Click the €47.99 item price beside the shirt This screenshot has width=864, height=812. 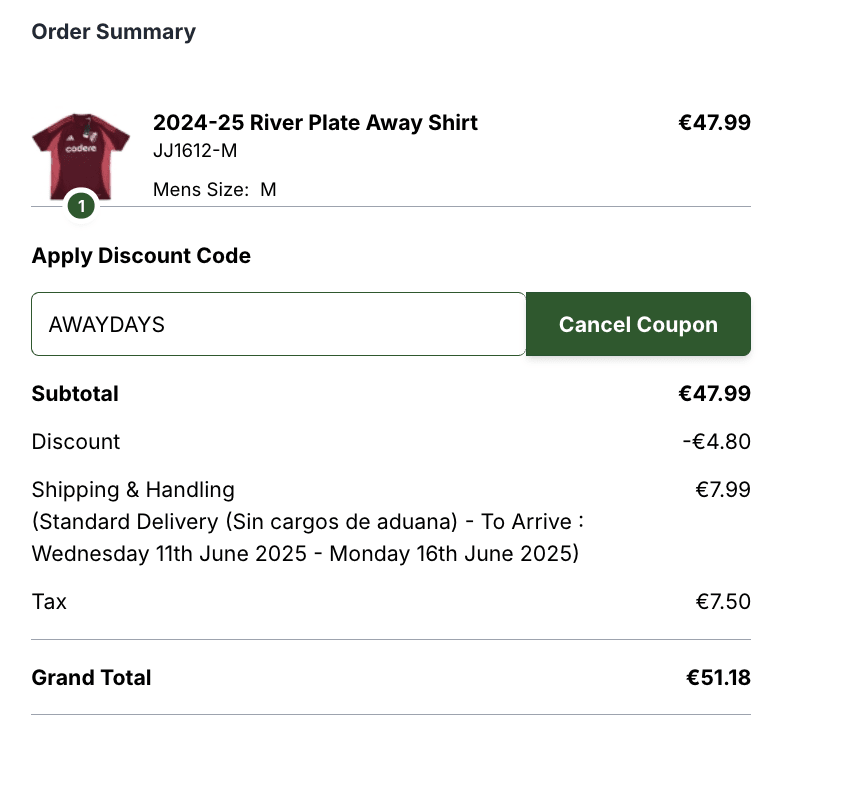[714, 123]
